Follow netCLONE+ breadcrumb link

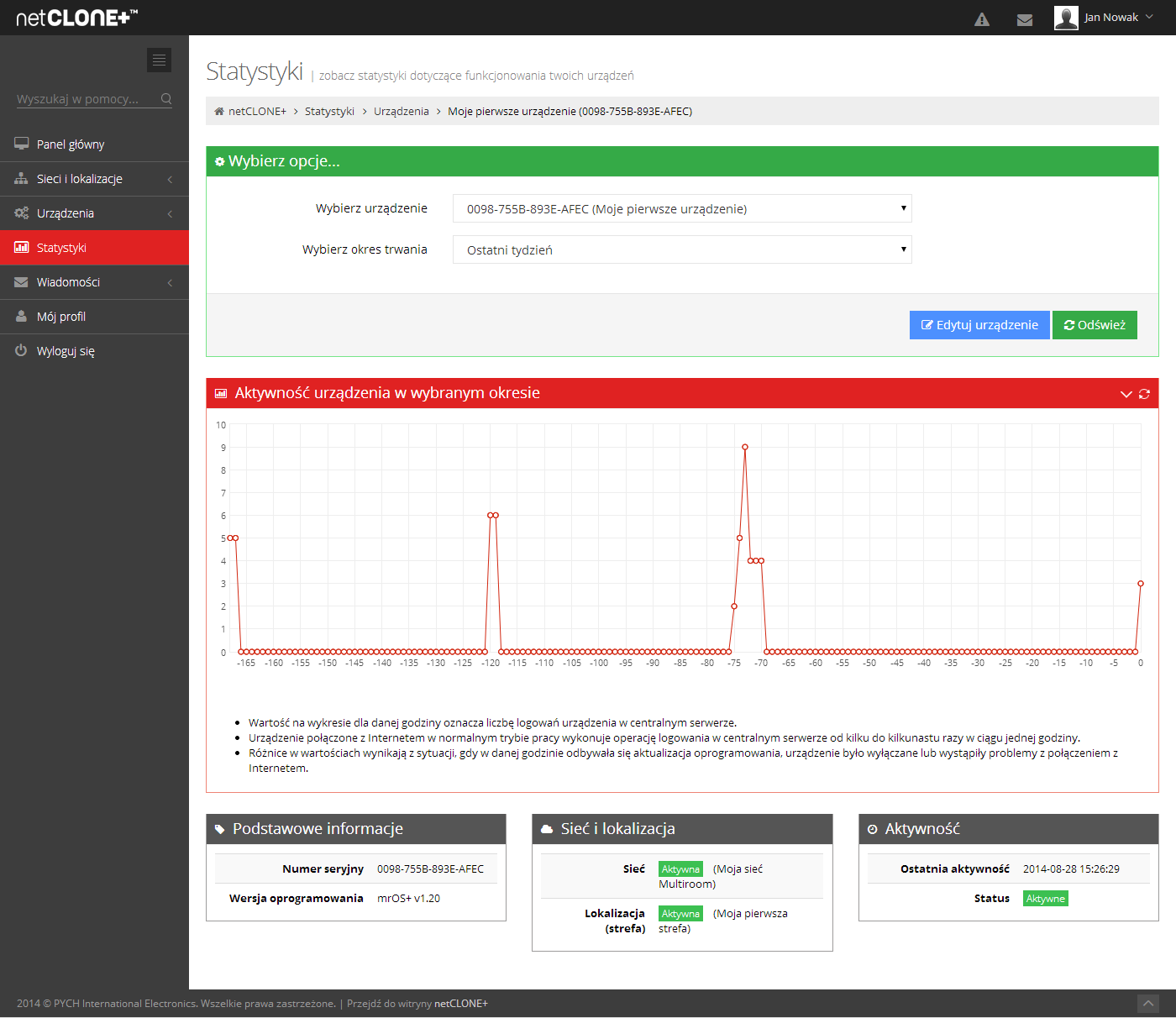click(257, 112)
